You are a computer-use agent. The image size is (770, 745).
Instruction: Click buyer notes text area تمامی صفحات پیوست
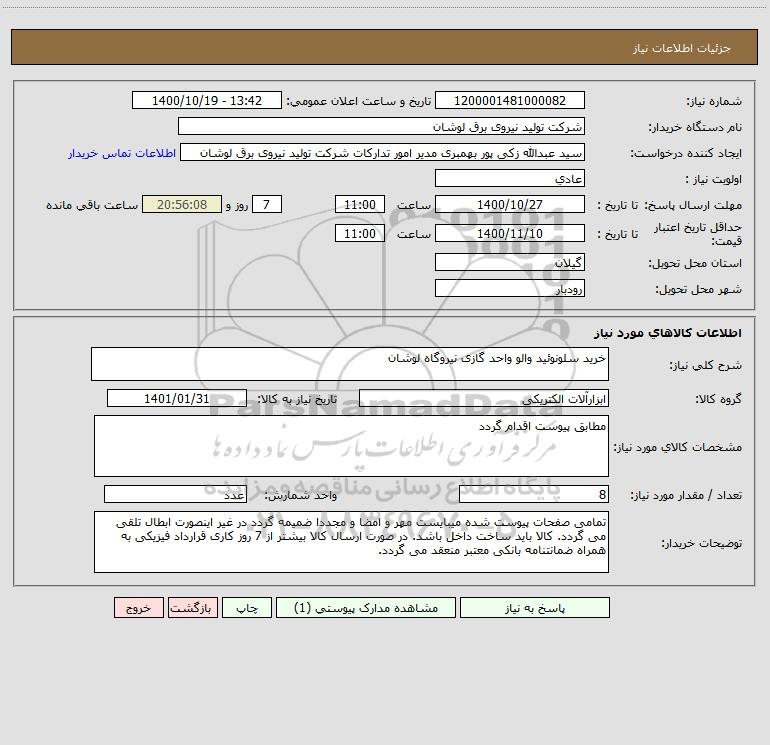click(351, 542)
